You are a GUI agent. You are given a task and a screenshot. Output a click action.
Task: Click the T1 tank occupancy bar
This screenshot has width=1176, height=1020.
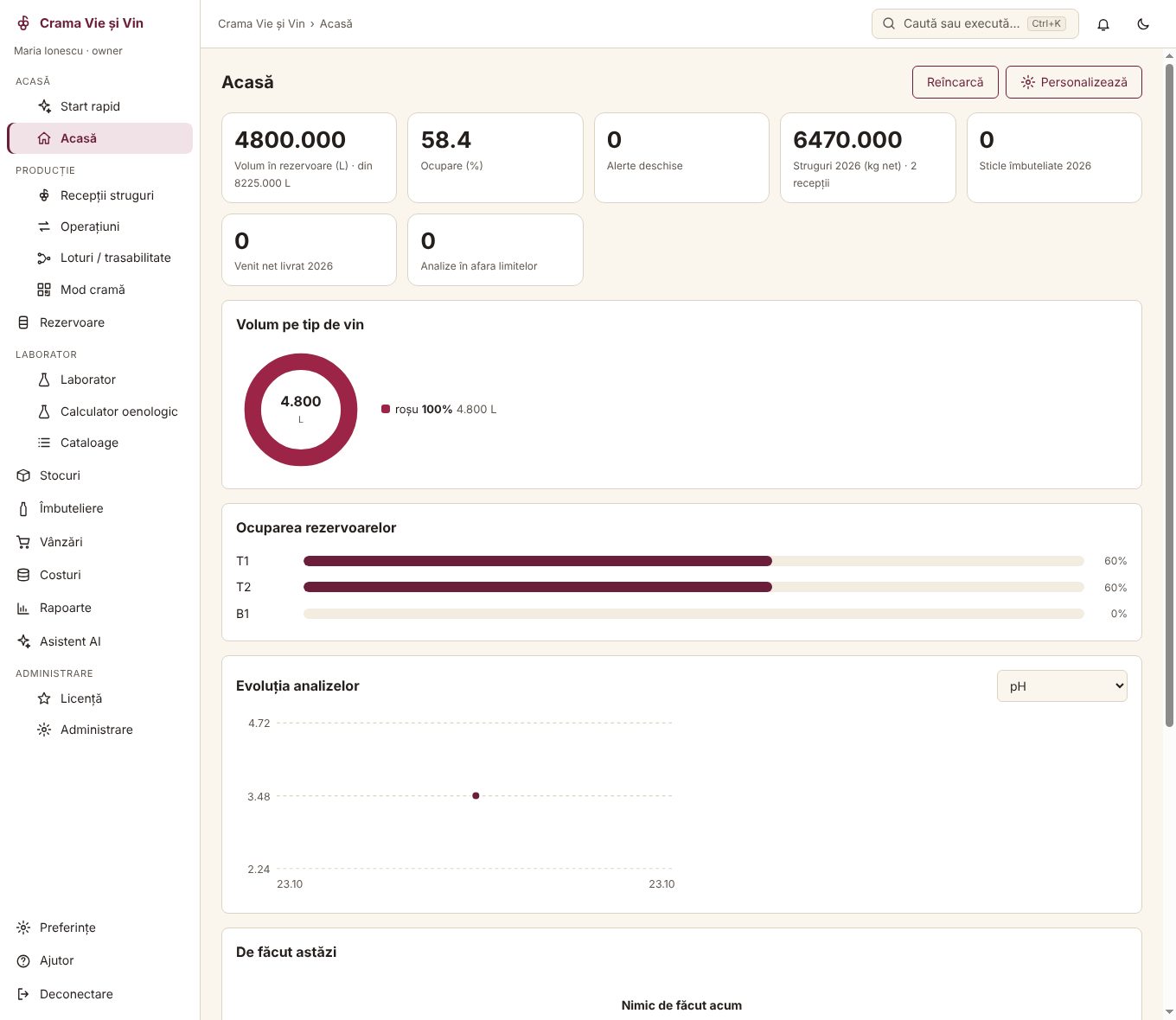point(693,561)
